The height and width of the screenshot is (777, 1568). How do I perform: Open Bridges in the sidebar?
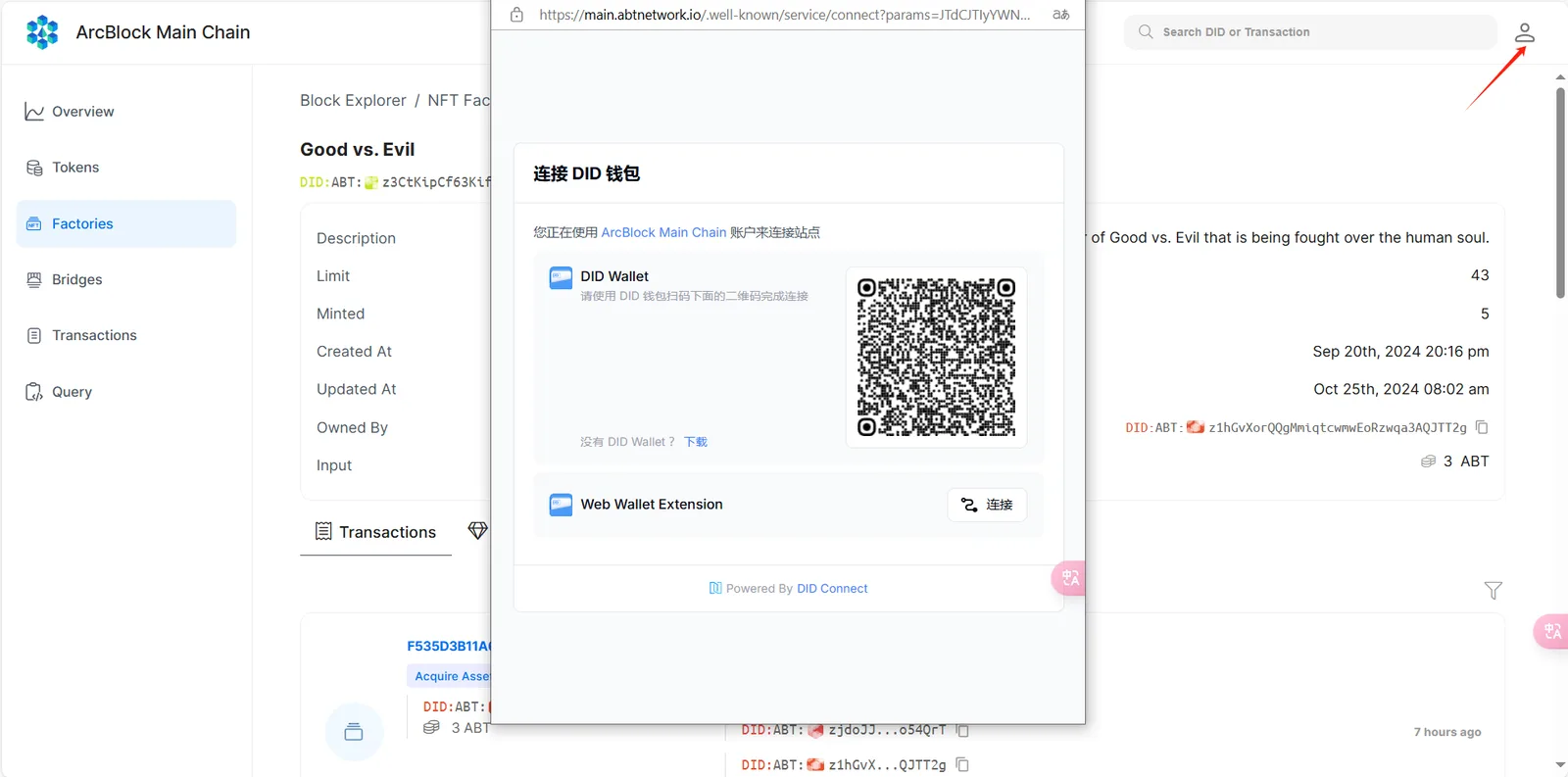coord(126,279)
